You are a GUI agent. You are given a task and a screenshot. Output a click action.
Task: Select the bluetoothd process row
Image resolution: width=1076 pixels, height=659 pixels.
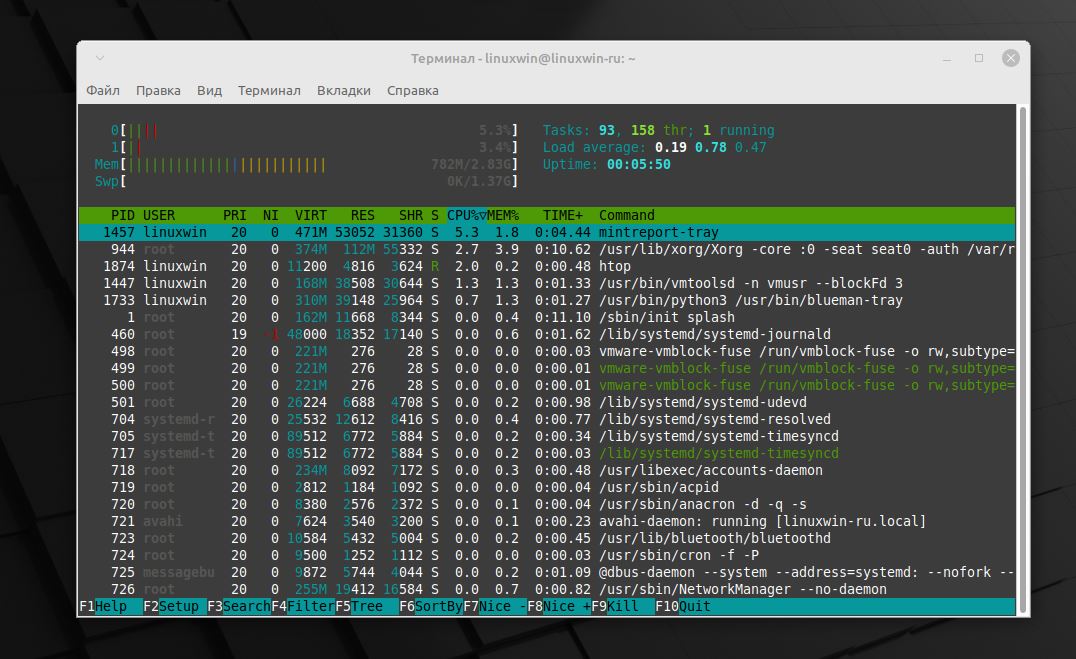[x=547, y=539]
